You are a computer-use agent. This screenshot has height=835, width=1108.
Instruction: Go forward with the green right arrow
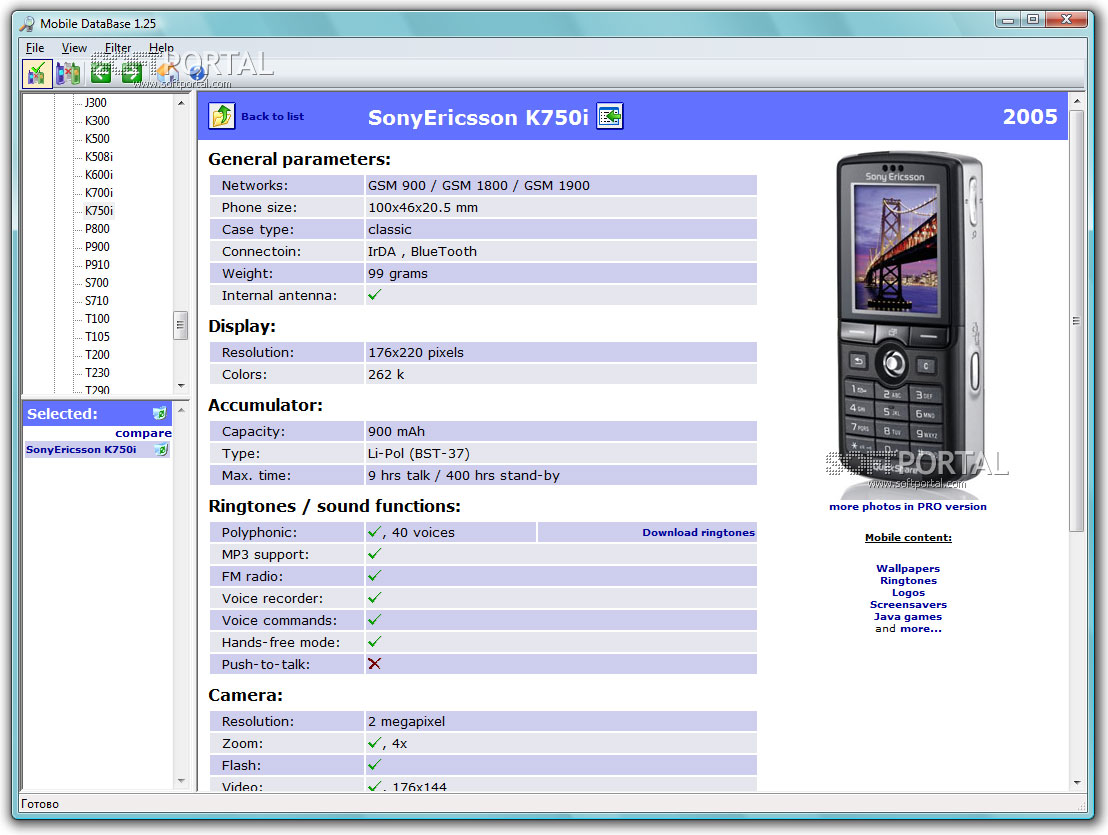coord(132,72)
